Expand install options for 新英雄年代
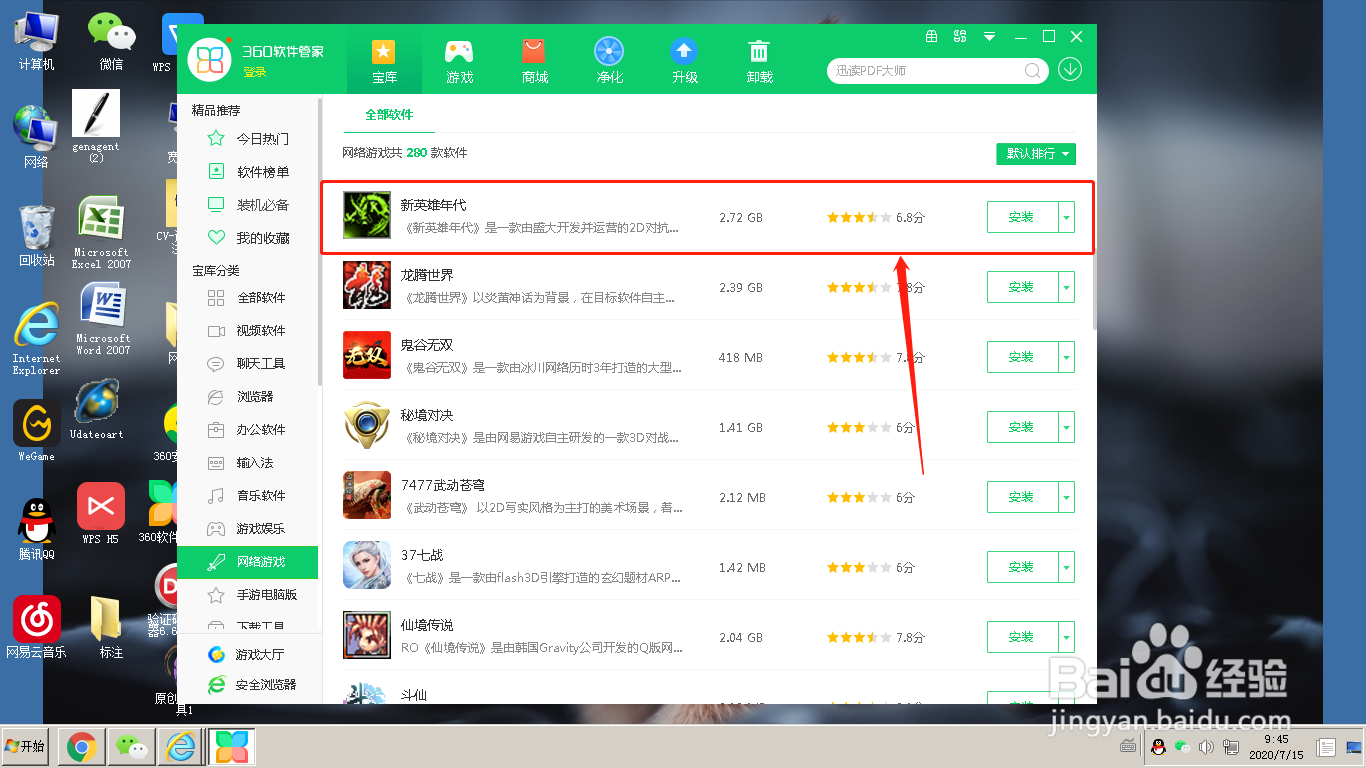The image size is (1366, 768). click(1067, 217)
